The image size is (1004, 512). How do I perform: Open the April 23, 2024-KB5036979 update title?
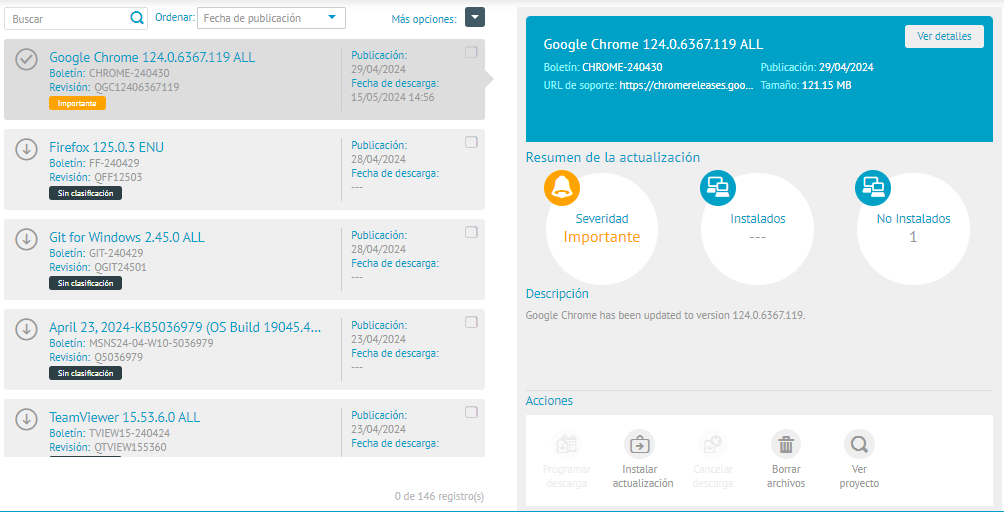coord(185,328)
